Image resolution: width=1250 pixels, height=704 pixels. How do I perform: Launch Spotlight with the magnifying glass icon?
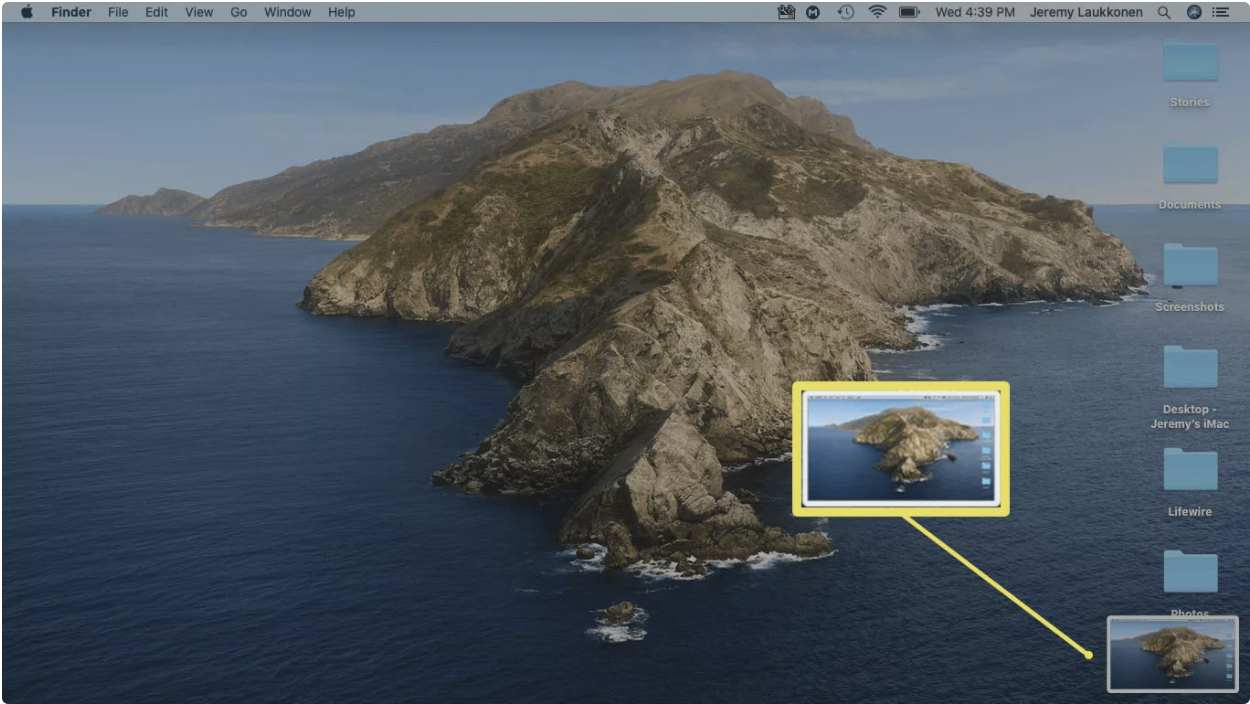click(1162, 12)
